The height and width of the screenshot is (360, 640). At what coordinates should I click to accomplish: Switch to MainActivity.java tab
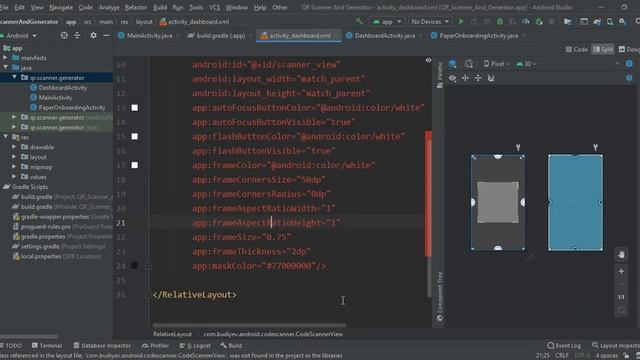point(145,36)
